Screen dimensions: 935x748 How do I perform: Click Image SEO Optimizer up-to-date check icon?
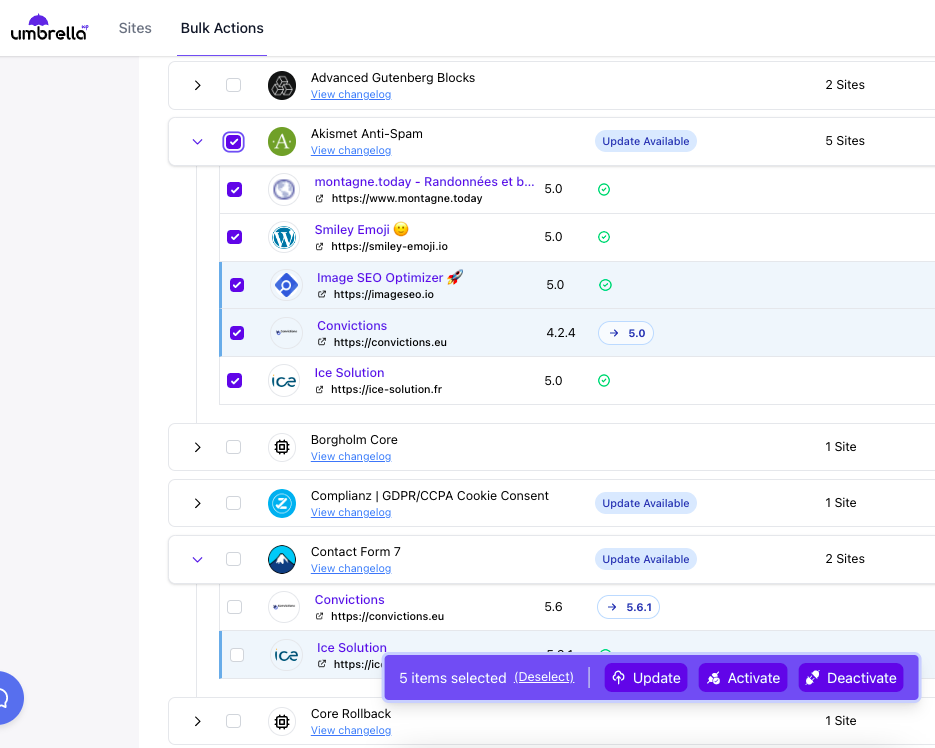(x=605, y=285)
